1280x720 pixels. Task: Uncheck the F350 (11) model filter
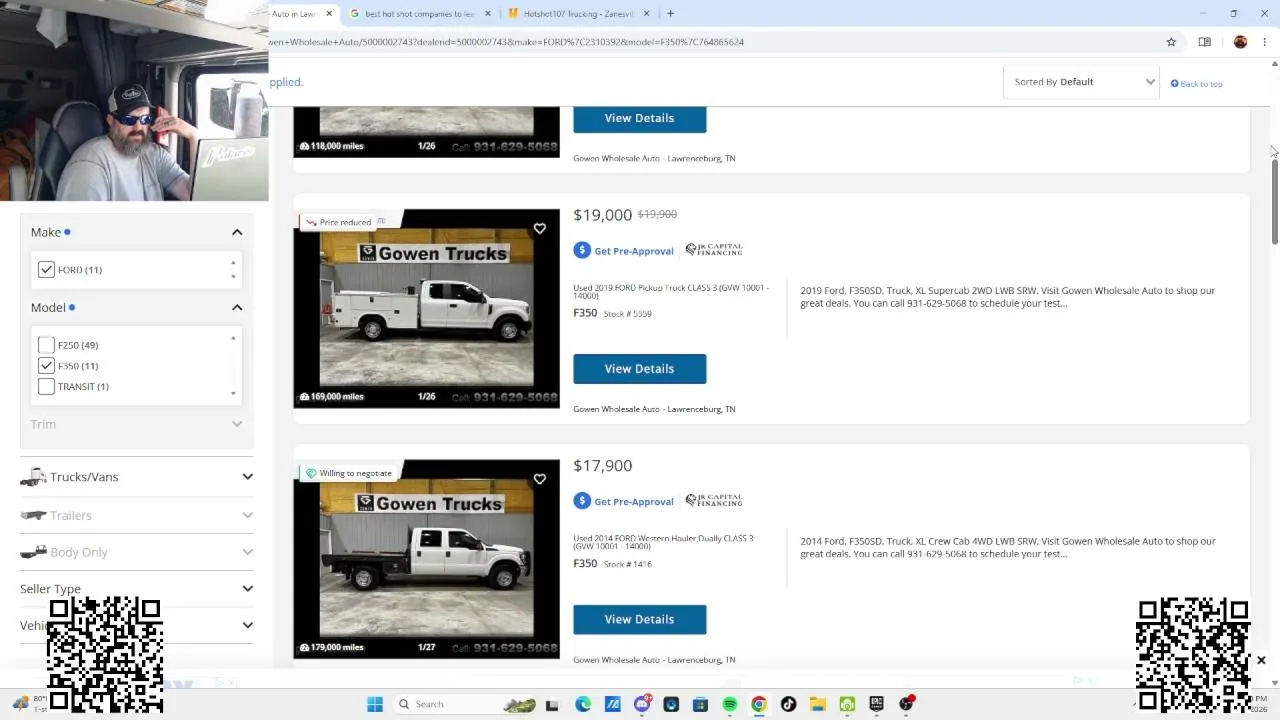(46, 366)
